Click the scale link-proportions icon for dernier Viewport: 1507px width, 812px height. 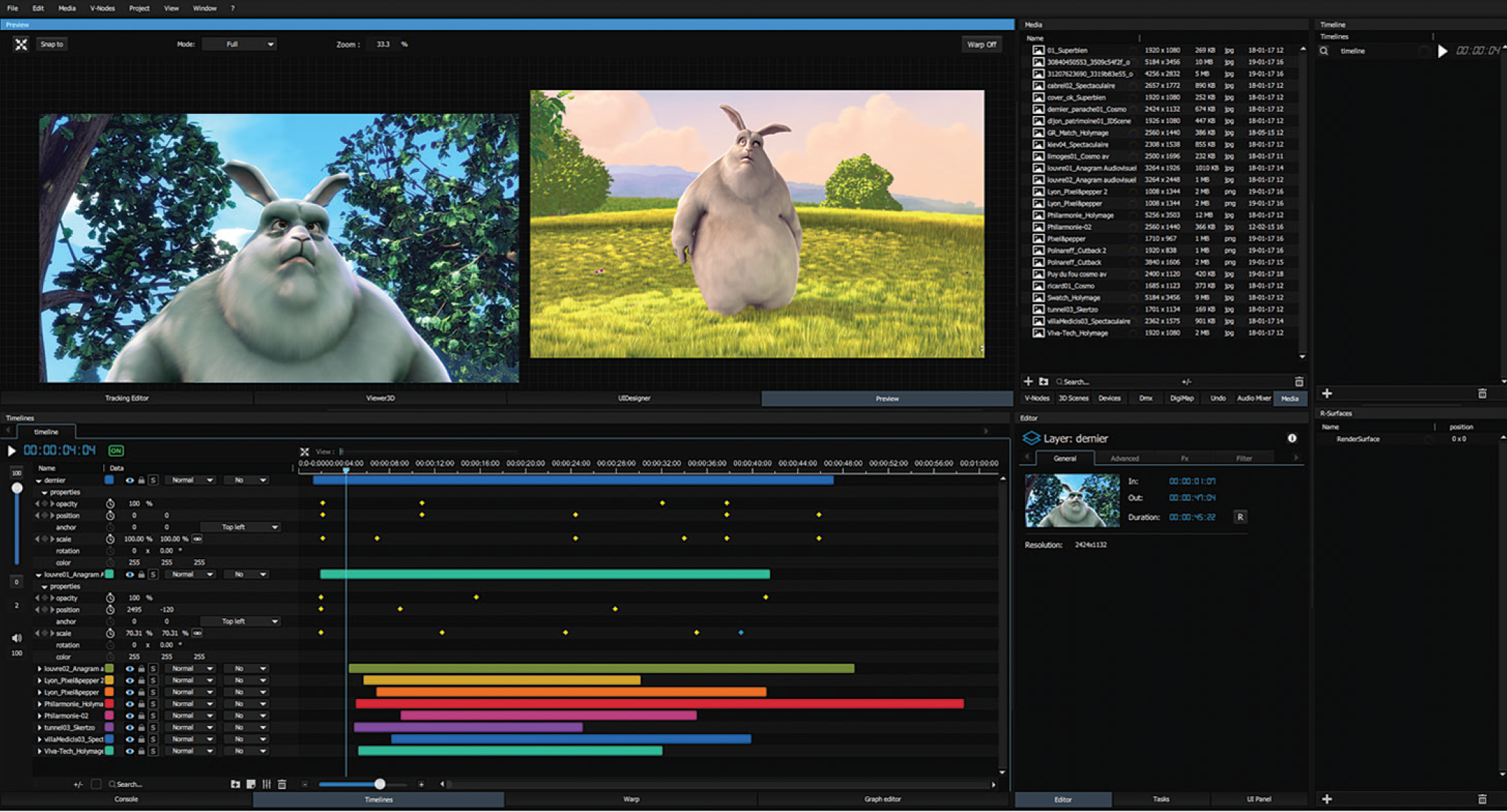click(x=197, y=538)
